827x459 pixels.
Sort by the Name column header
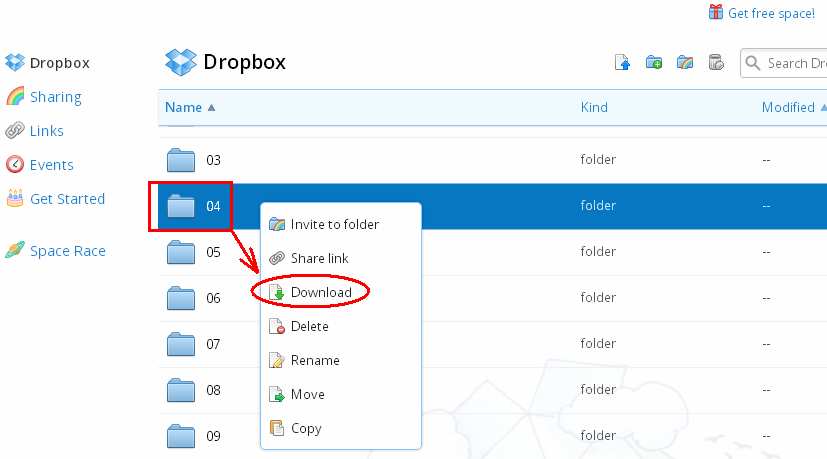(184, 107)
